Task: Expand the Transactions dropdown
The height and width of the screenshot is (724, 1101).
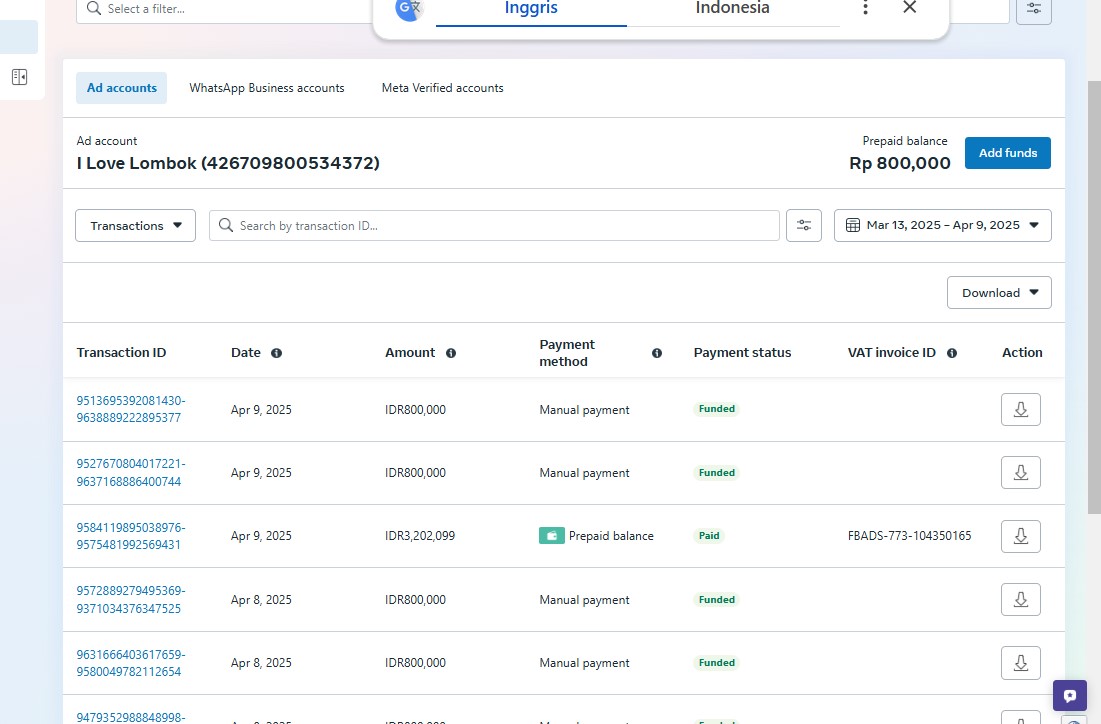Action: tap(135, 226)
